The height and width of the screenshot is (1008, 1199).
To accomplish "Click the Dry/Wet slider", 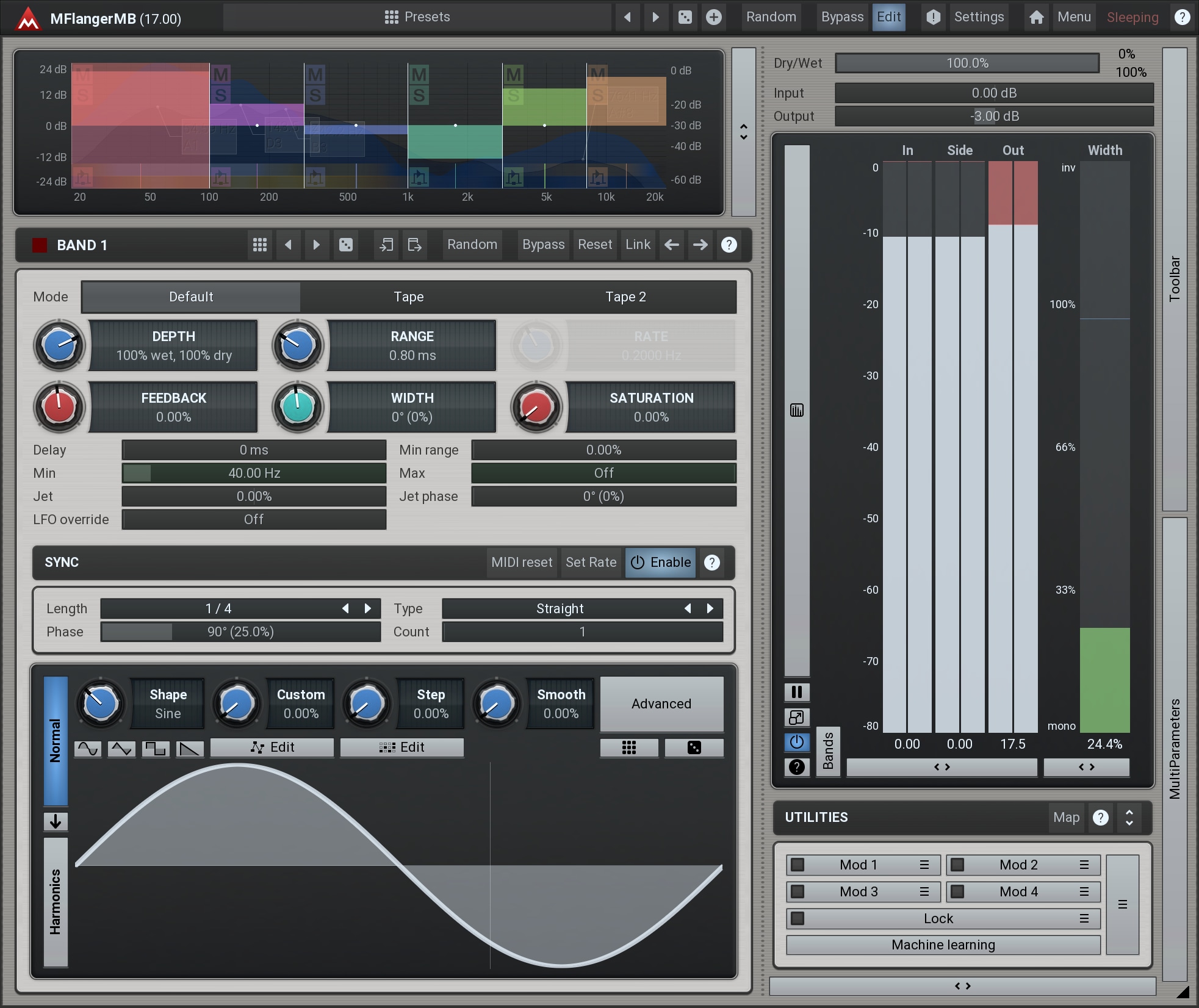I will coord(967,63).
